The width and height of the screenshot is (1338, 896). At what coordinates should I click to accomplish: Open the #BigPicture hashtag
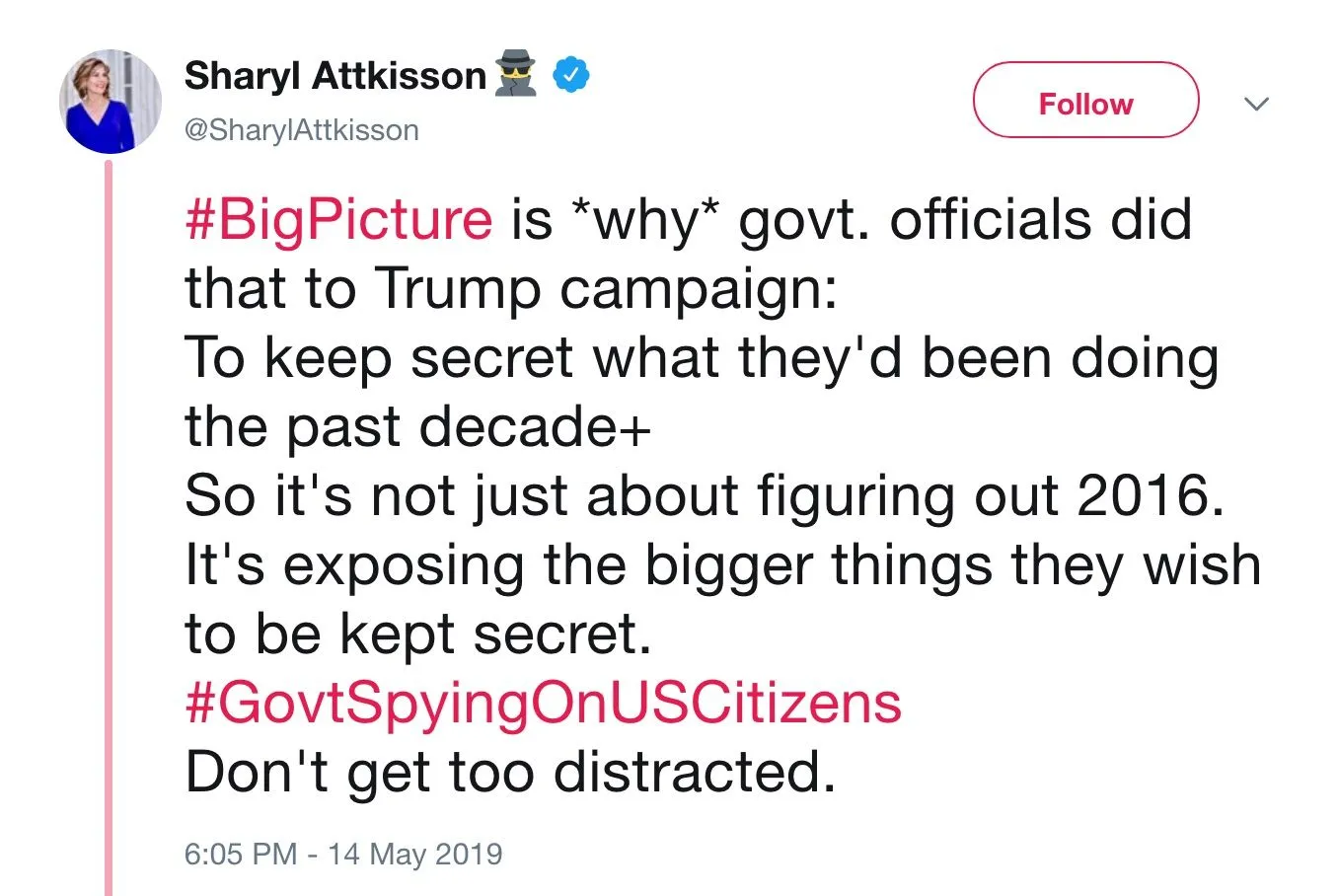click(x=338, y=219)
